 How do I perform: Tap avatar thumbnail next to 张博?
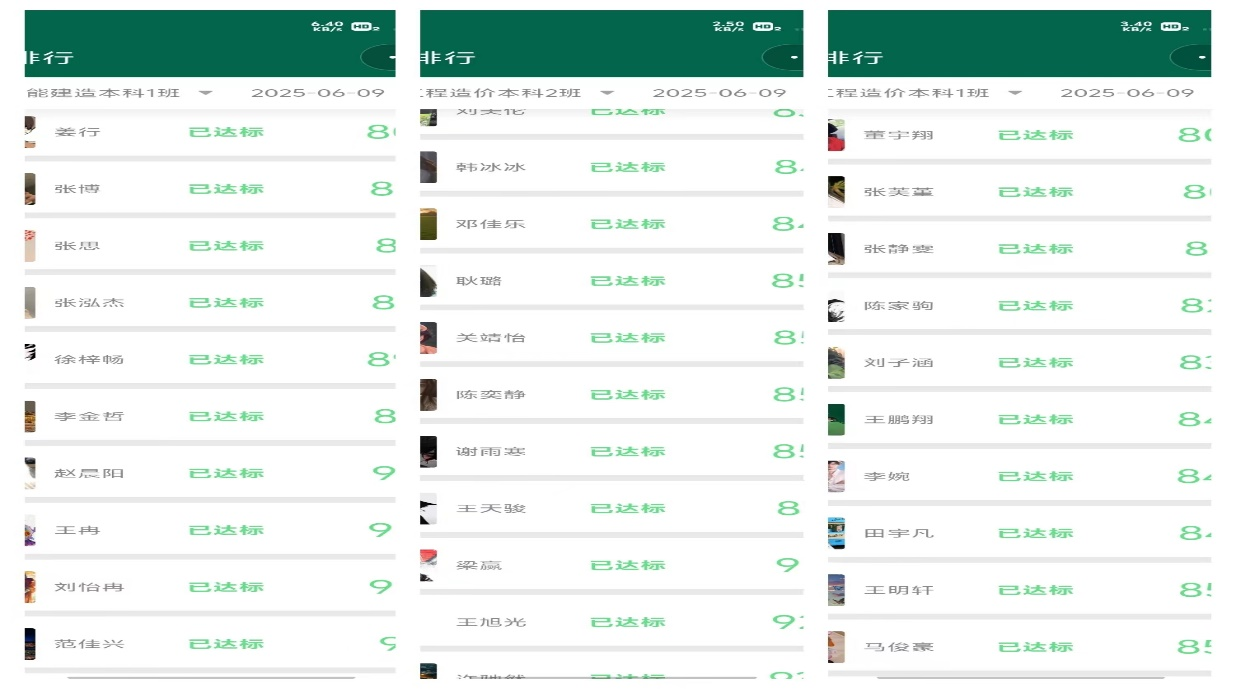(30, 189)
